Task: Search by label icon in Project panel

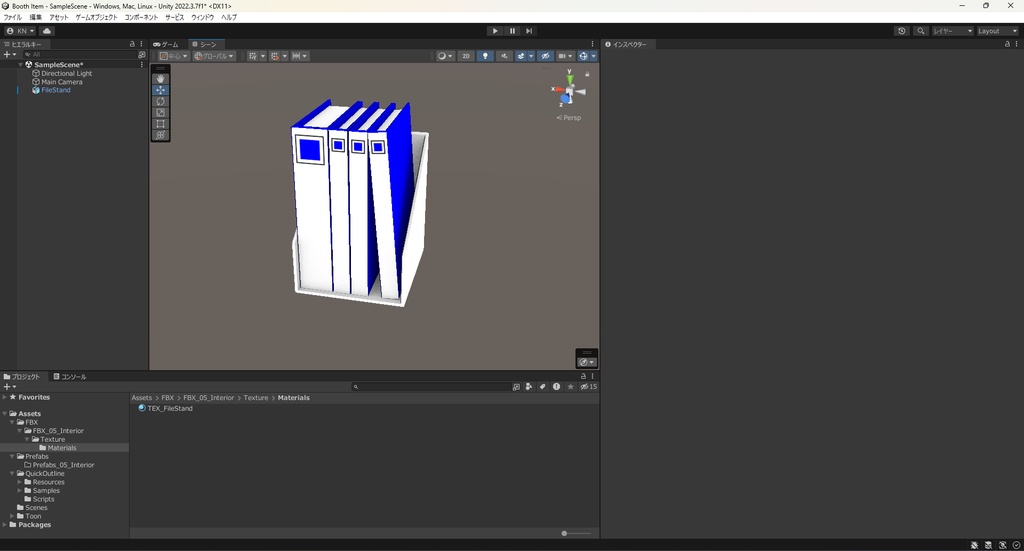Action: pos(543,386)
